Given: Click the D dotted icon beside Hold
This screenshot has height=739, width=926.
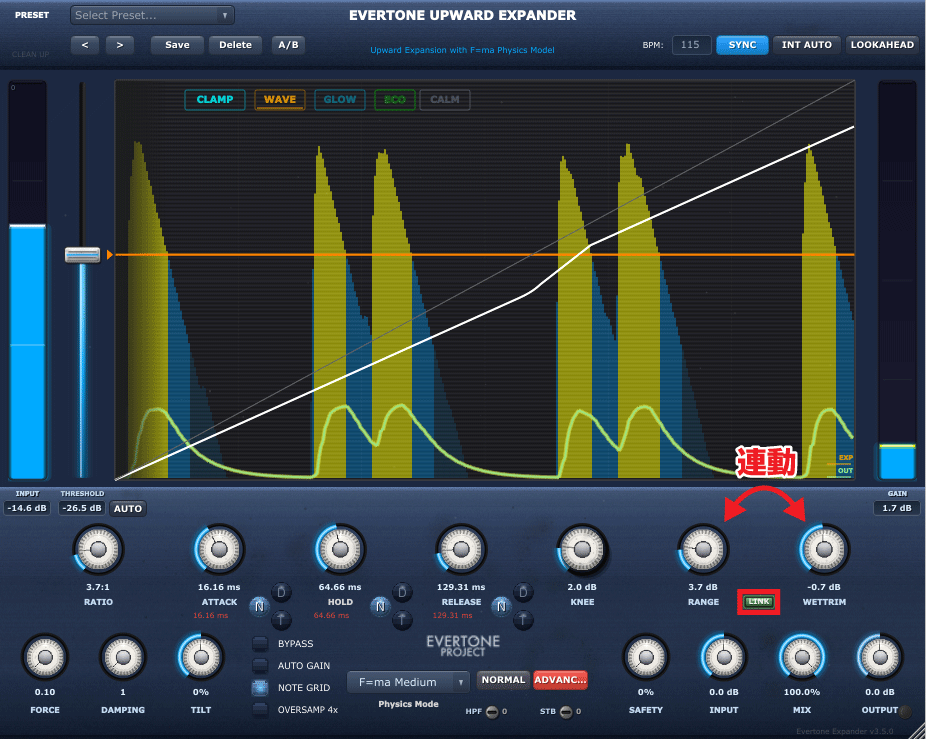Looking at the screenshot, I should click(x=402, y=591).
